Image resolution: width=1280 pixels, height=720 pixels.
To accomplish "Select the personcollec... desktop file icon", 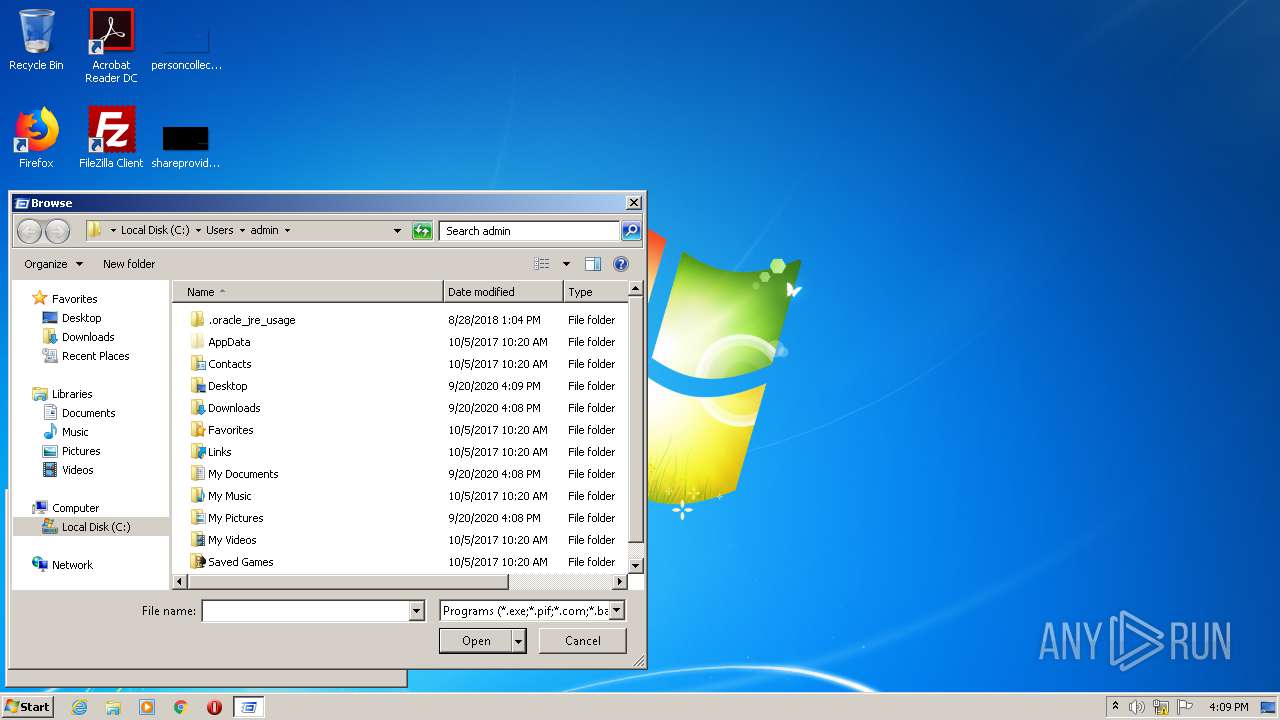I will 186,46.
